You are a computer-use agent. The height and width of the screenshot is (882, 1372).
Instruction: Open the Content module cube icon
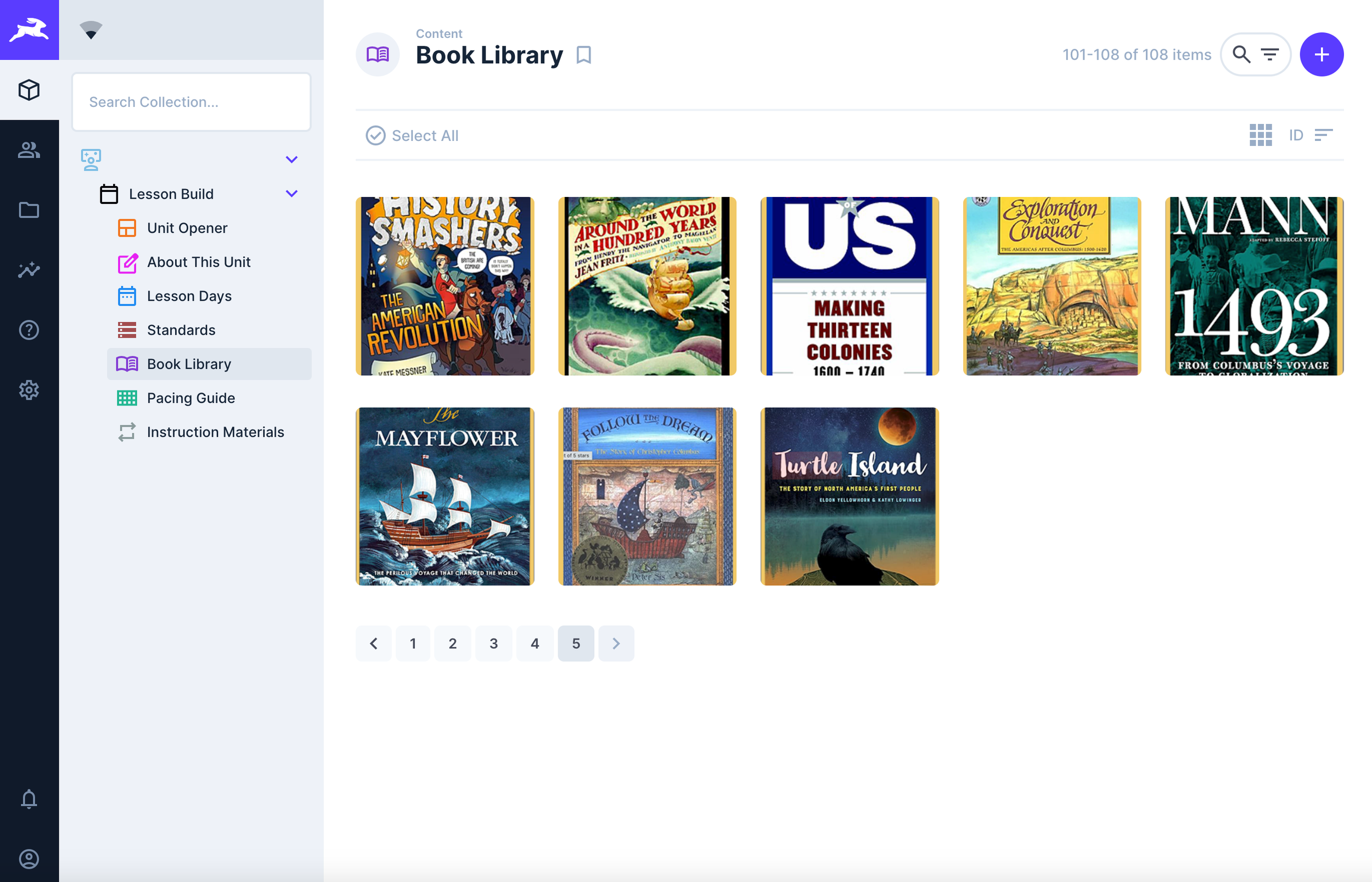pos(29,90)
